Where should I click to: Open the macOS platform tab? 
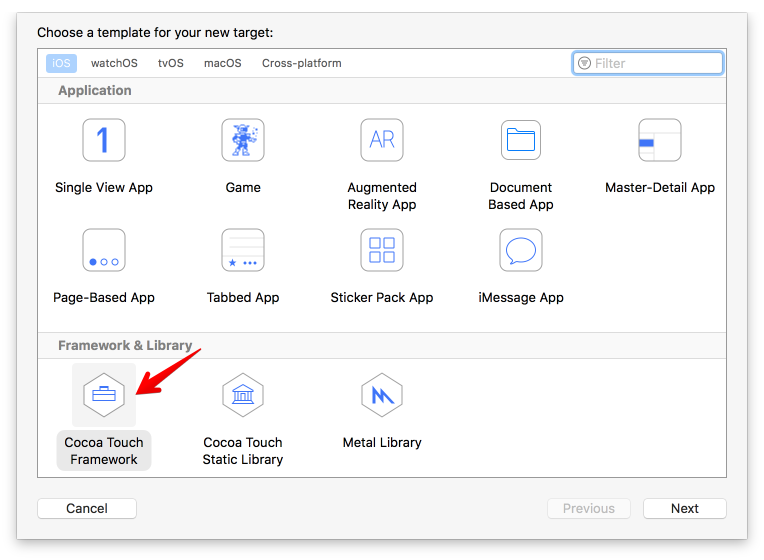(x=223, y=63)
